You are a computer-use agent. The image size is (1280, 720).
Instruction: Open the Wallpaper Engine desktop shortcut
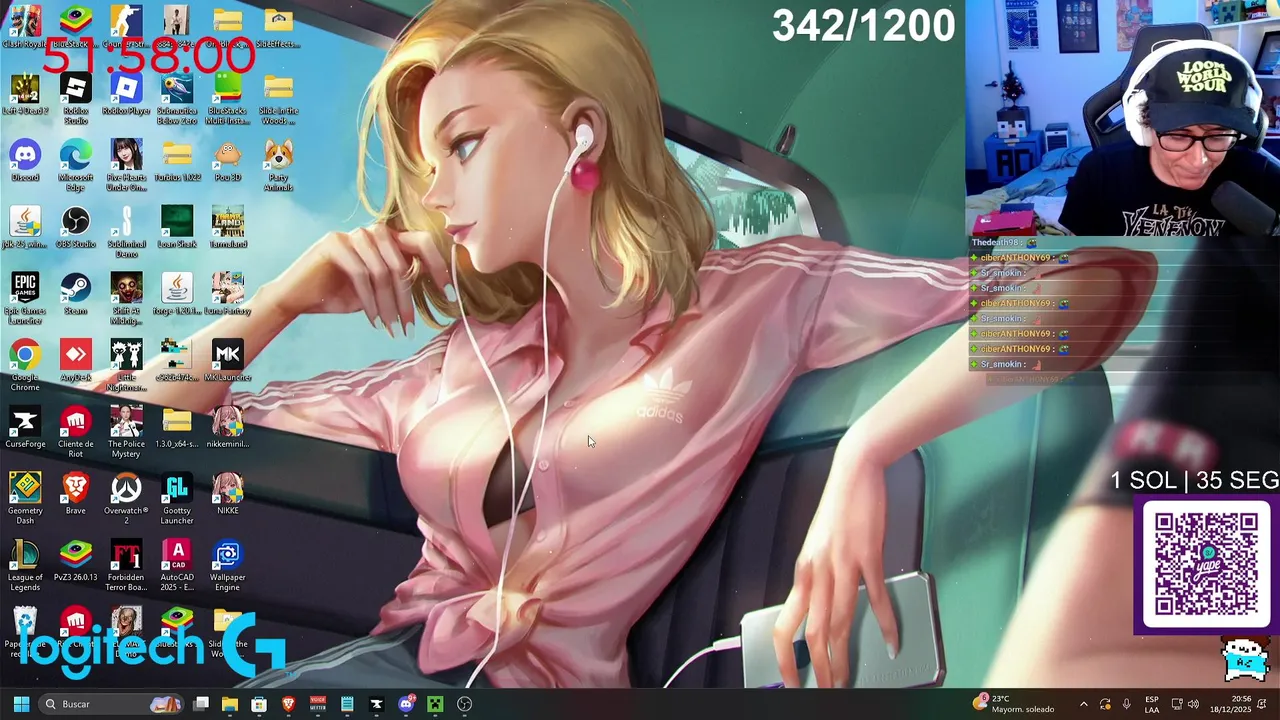[228, 566]
